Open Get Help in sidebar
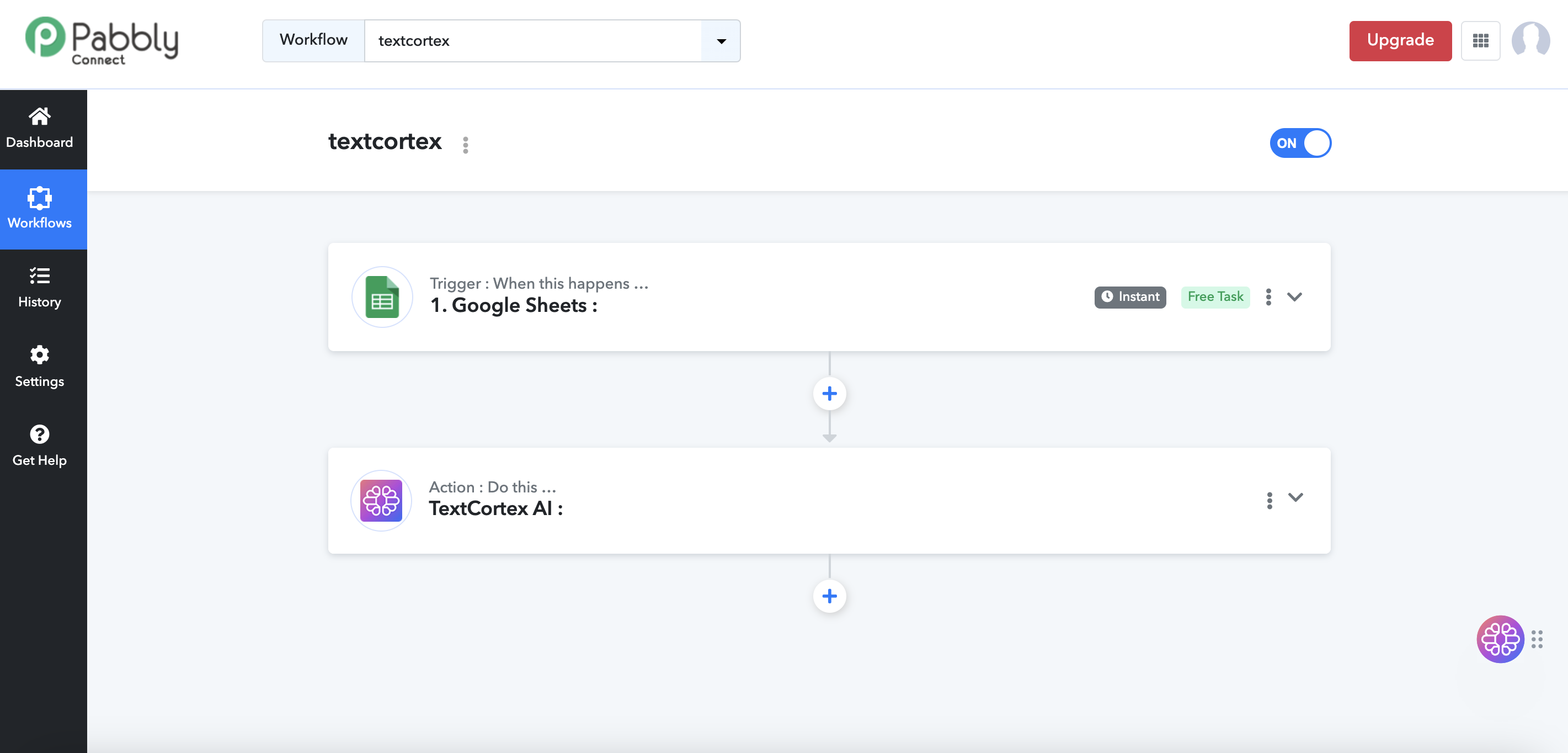This screenshot has height=753, width=1568. point(40,447)
